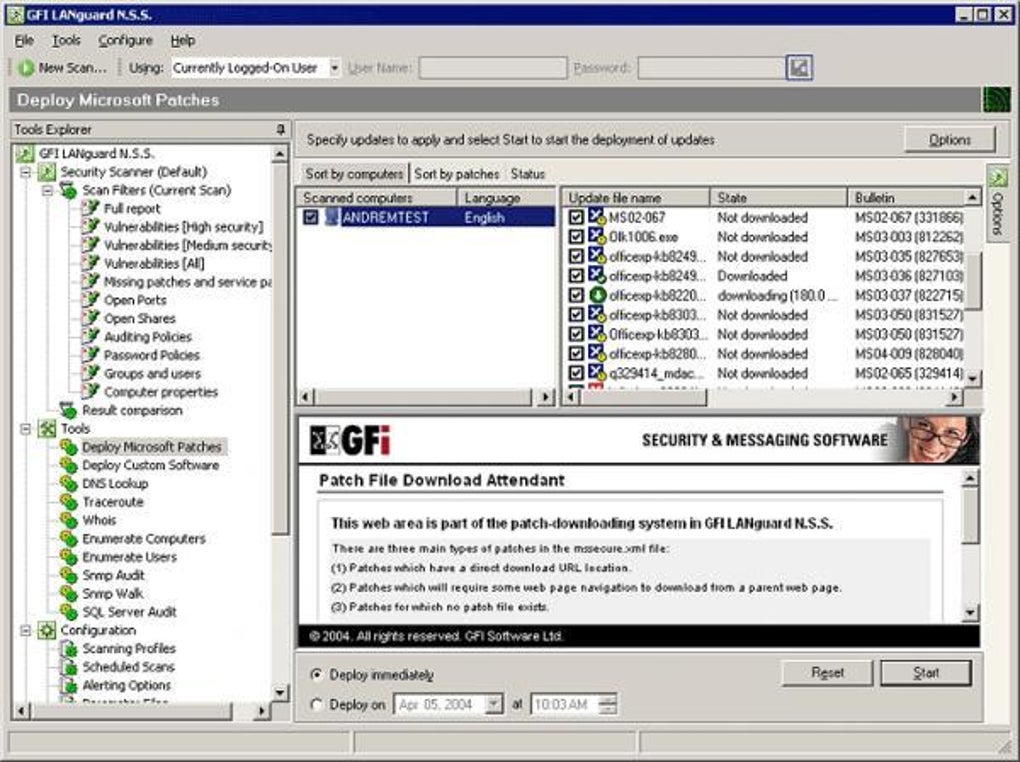Click the Open Ports filter icon
1020x762 pixels.
point(90,300)
